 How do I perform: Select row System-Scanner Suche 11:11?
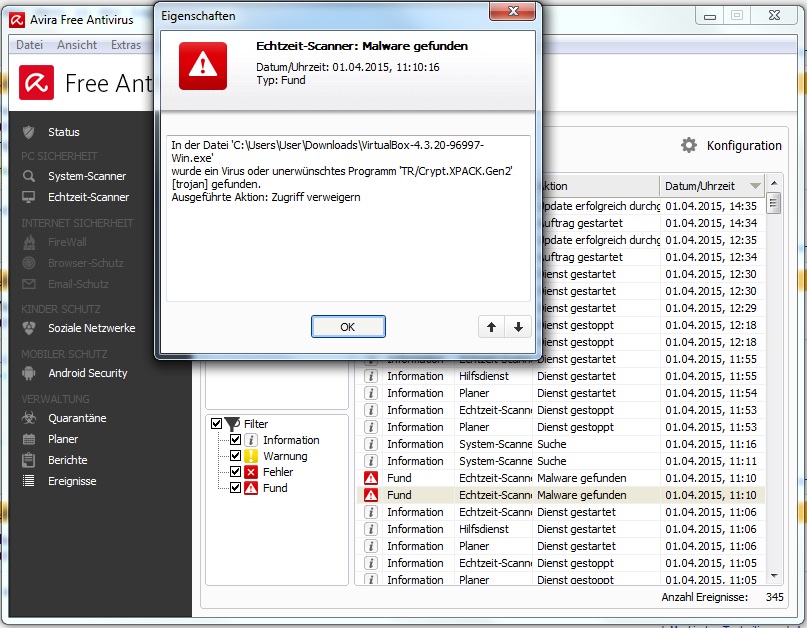tap(559, 461)
